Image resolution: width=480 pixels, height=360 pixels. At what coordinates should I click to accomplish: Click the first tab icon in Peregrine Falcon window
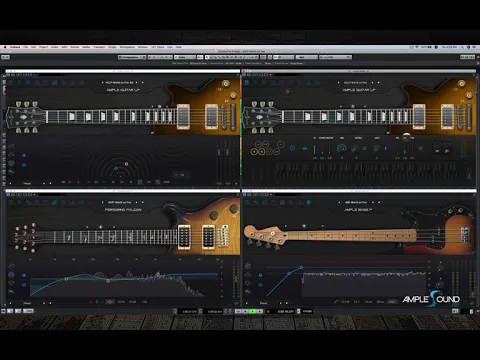pyautogui.click(x=11, y=202)
